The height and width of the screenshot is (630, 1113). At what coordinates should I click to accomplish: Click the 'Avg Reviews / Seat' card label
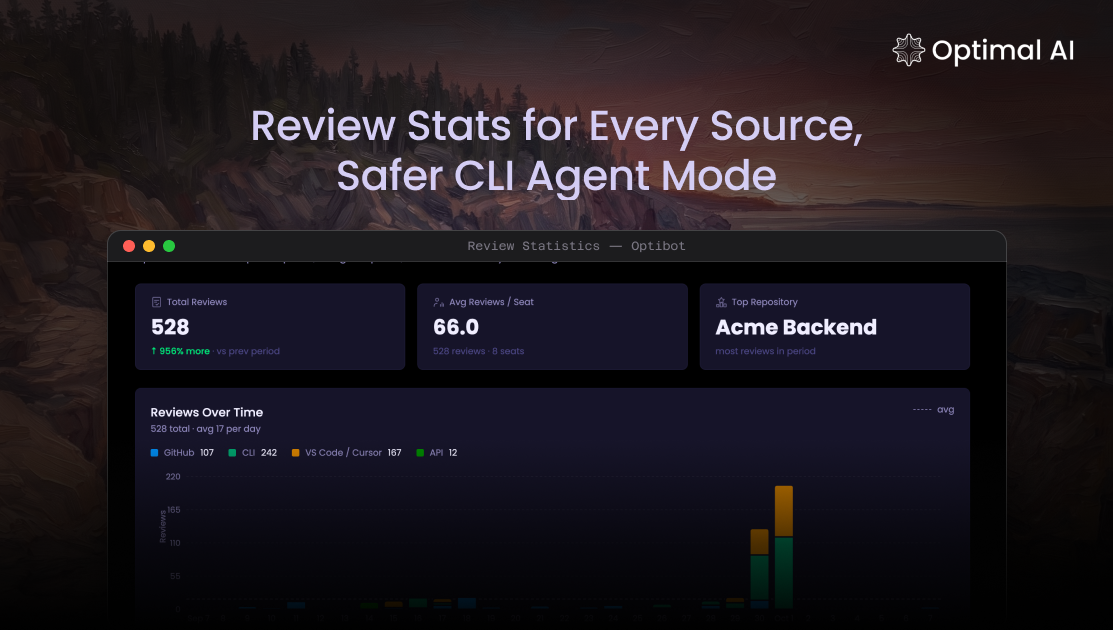coord(491,302)
